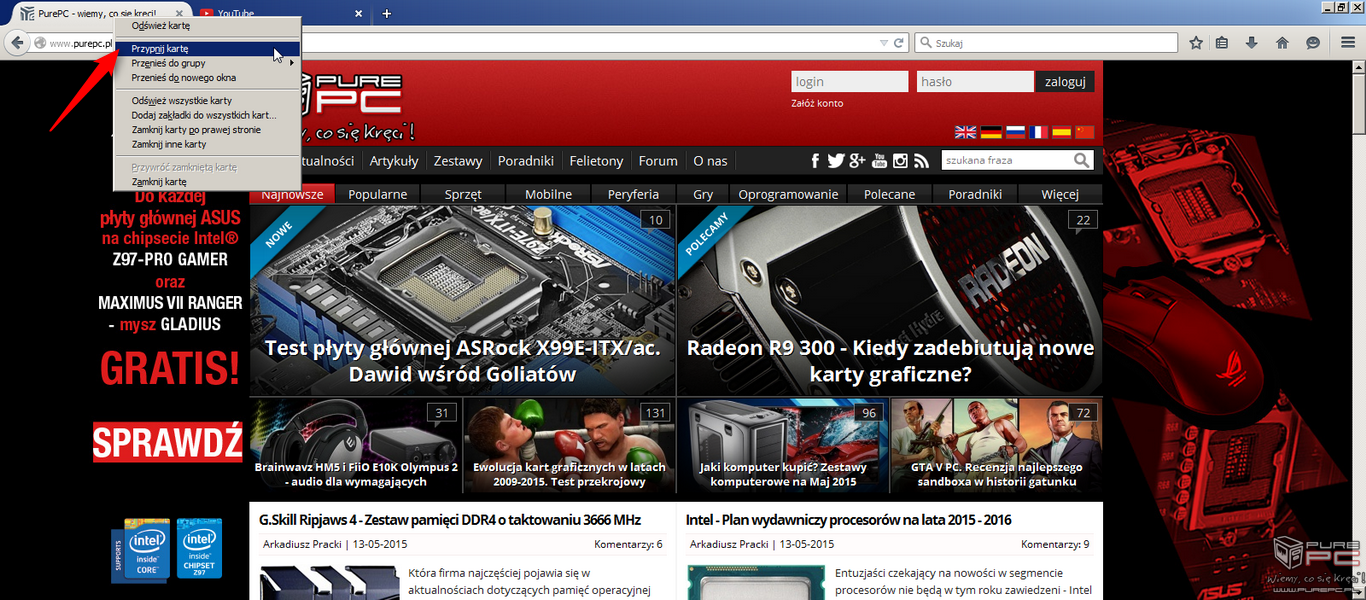Go to the browser home page icon
1366x600 pixels.
click(x=1282, y=43)
